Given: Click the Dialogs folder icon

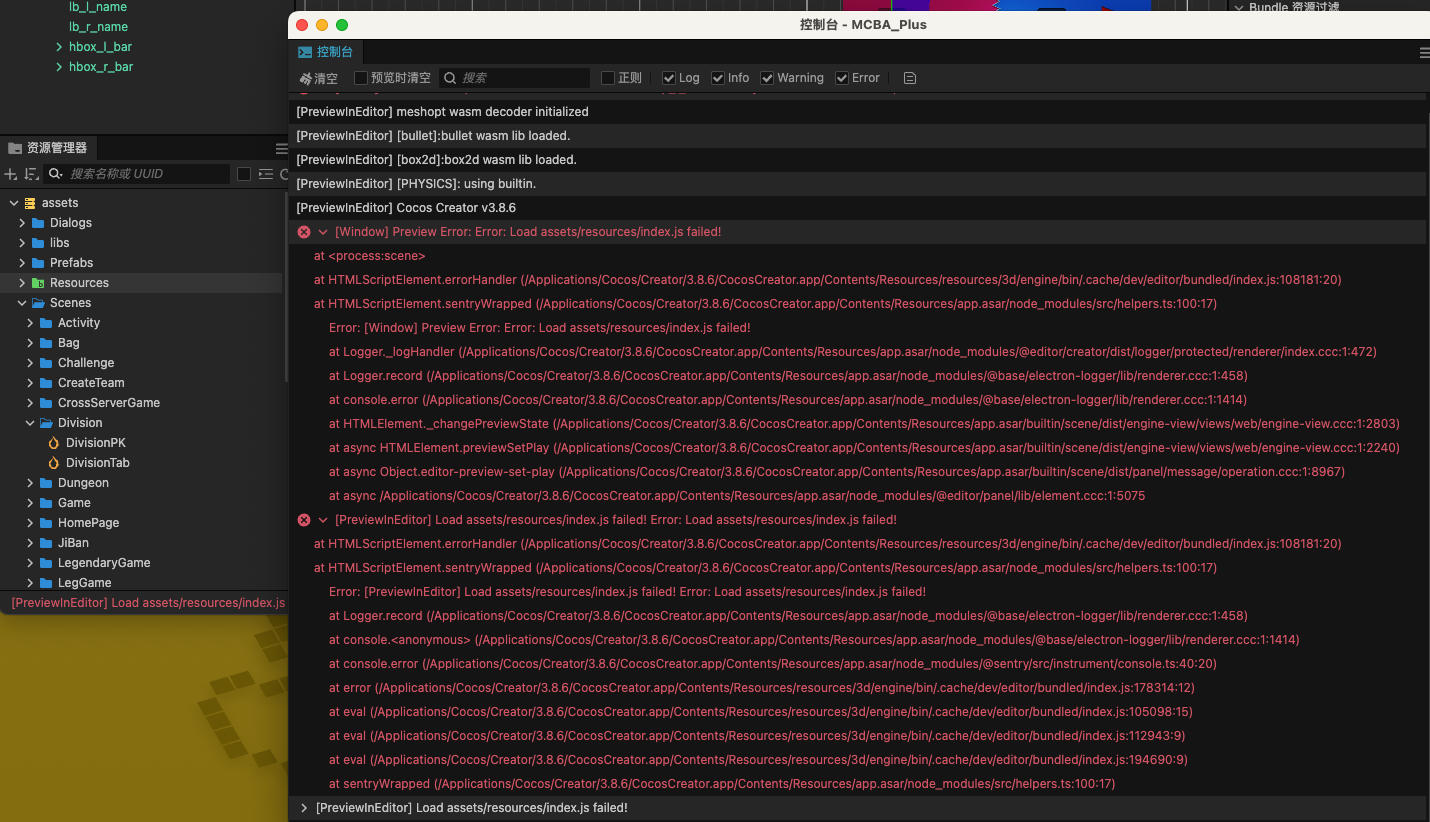Looking at the screenshot, I should 38,223.
